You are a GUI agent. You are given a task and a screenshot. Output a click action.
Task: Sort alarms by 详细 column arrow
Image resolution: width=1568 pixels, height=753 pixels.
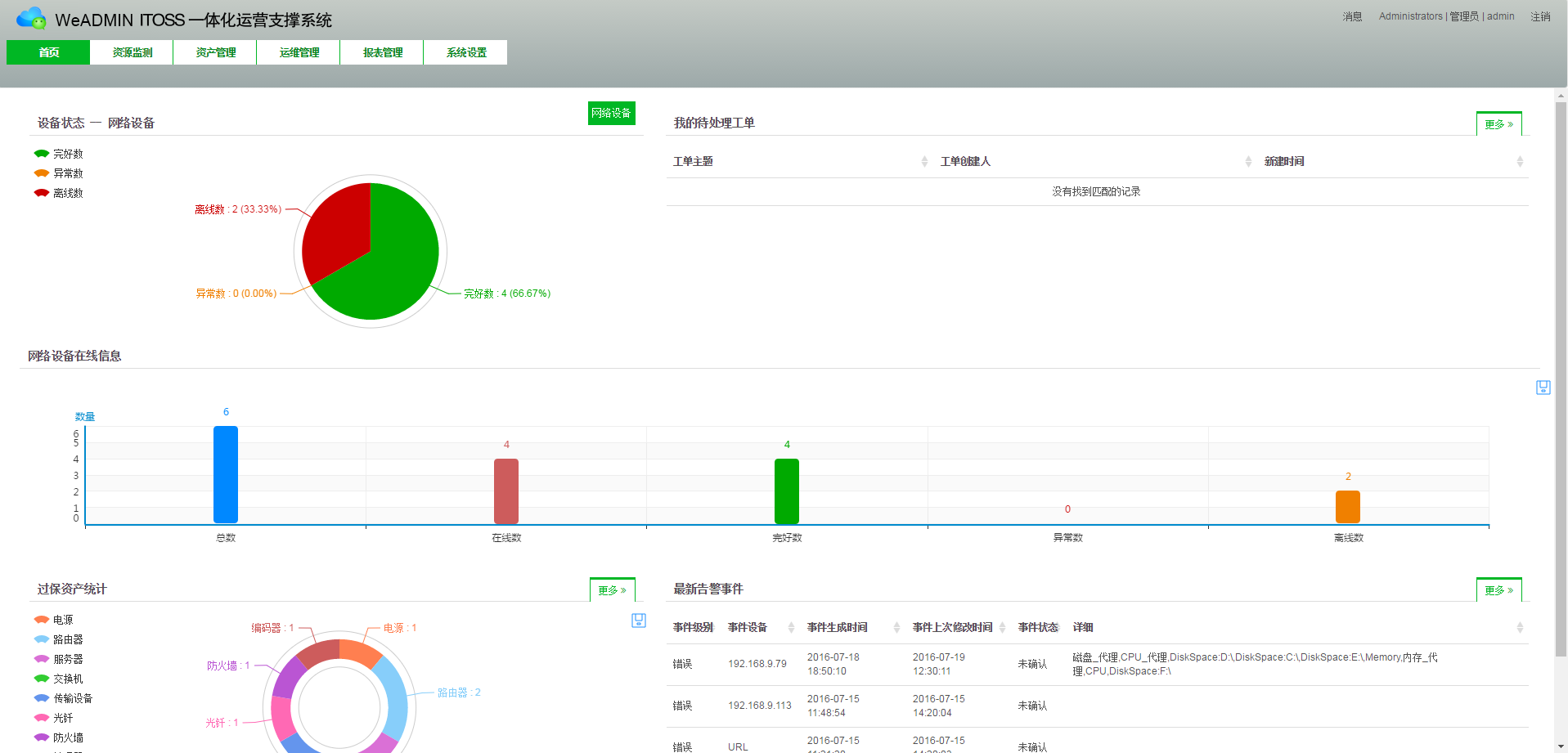1520,627
